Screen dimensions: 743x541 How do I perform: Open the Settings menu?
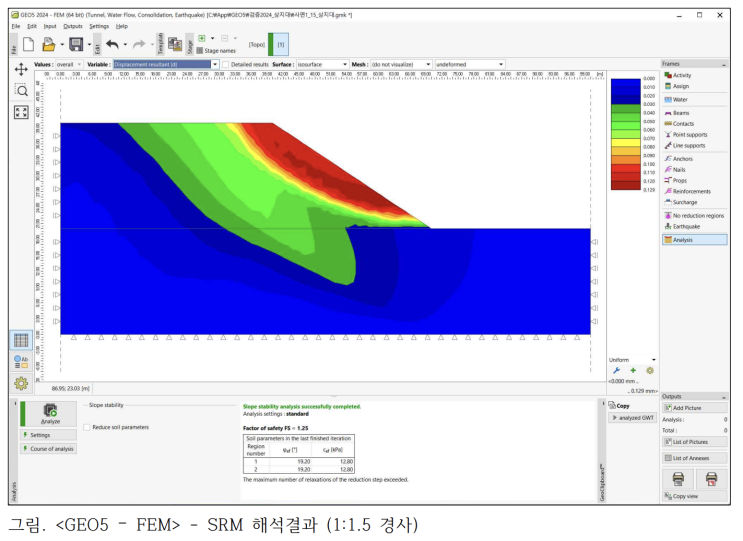click(99, 27)
